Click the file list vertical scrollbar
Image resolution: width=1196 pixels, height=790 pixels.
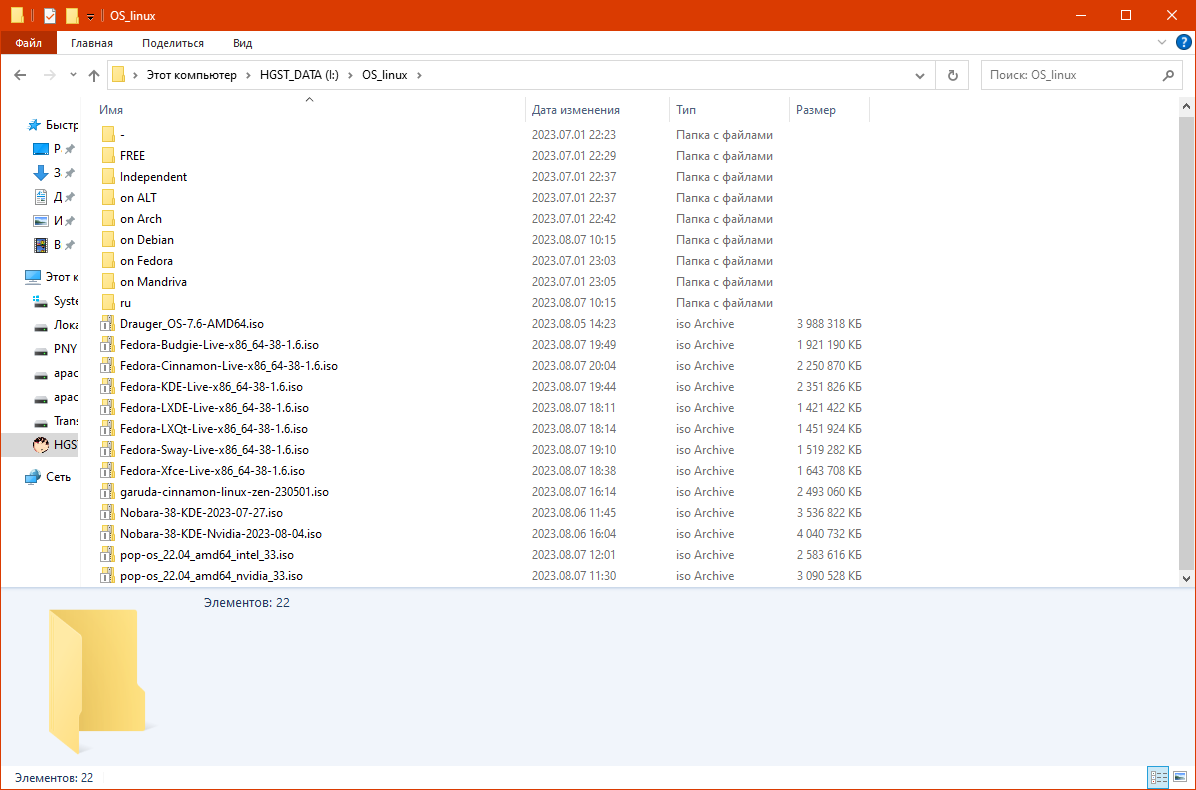[x=1186, y=343]
